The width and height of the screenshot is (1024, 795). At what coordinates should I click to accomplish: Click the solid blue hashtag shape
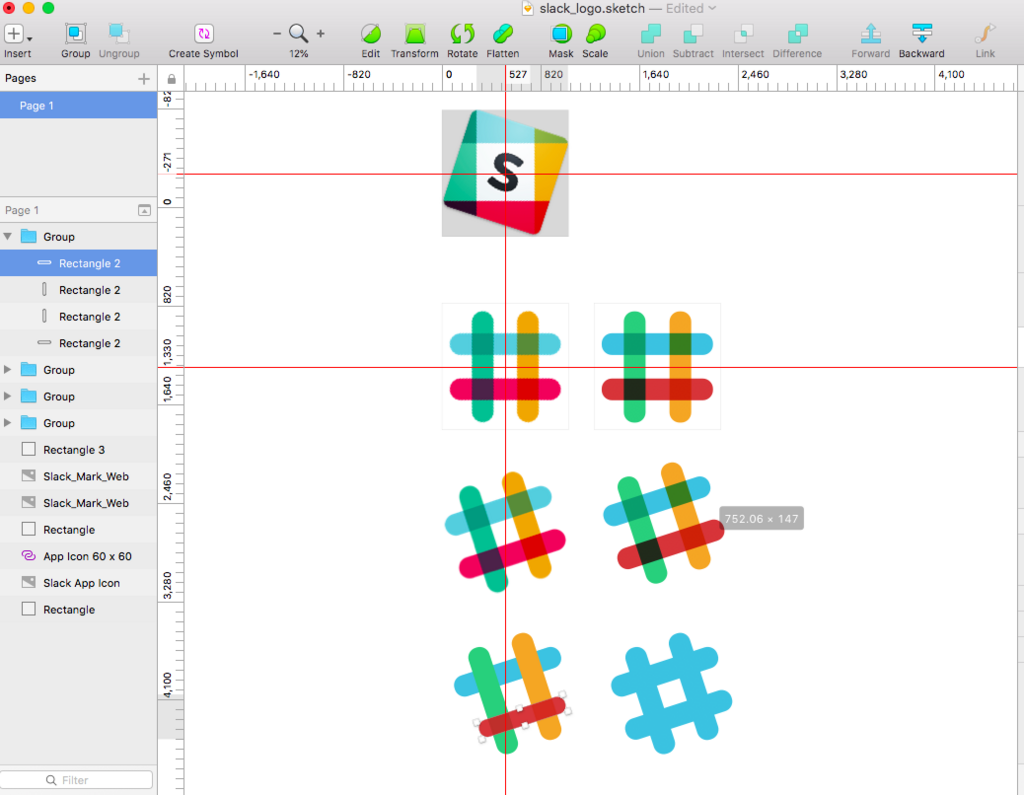[671, 693]
